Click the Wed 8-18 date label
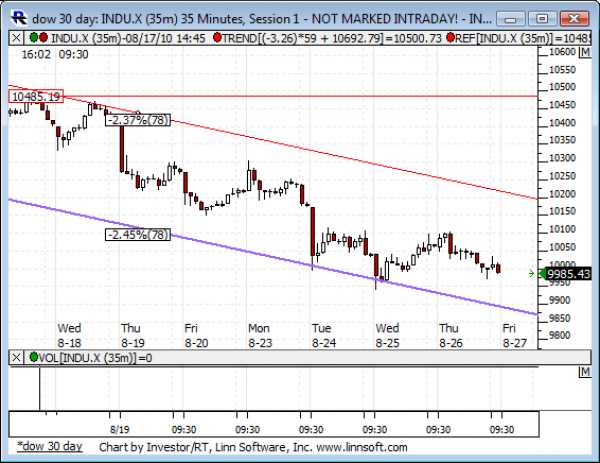The height and width of the screenshot is (463, 600). point(69,336)
